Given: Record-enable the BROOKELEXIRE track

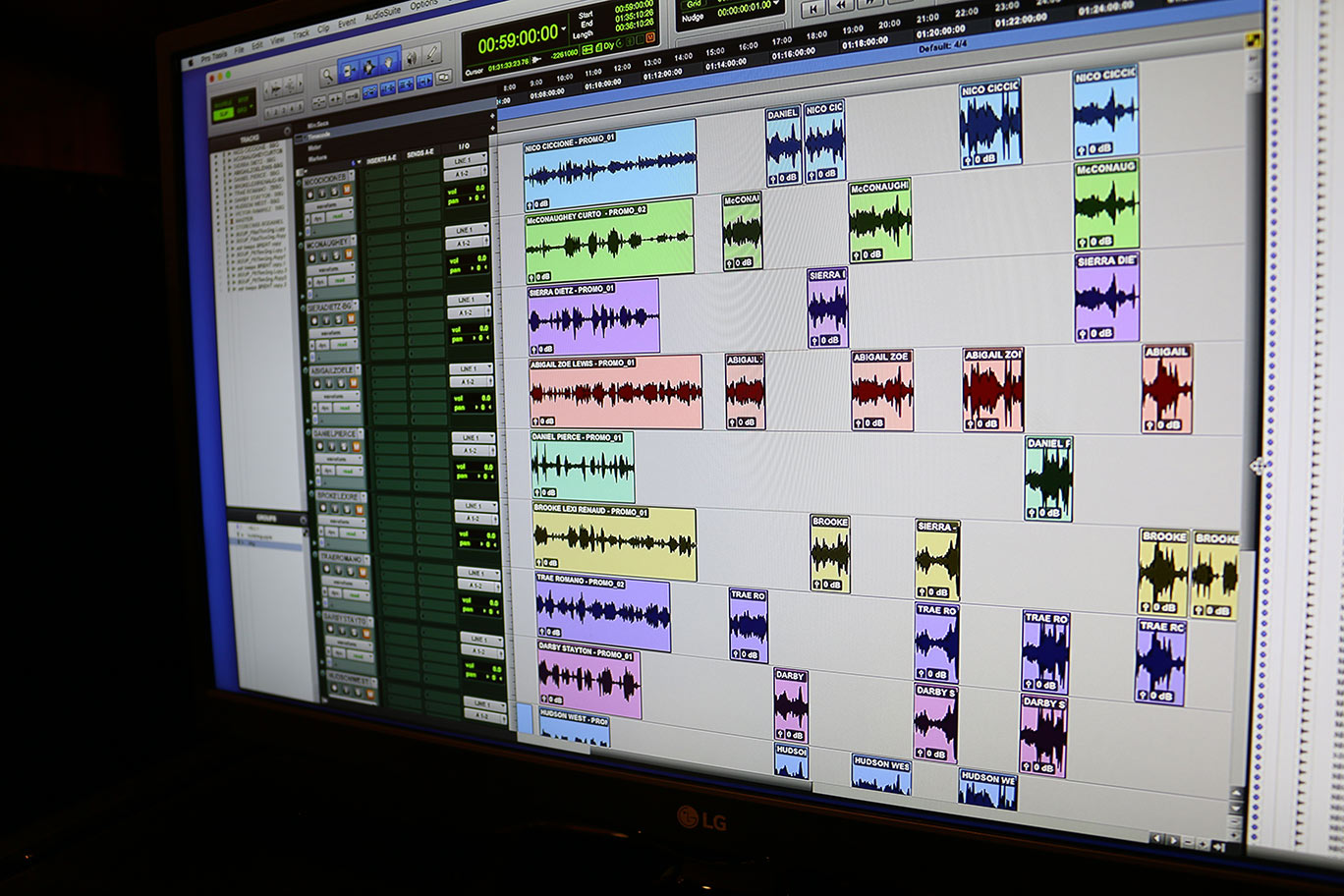Looking at the screenshot, I should pos(323,508).
